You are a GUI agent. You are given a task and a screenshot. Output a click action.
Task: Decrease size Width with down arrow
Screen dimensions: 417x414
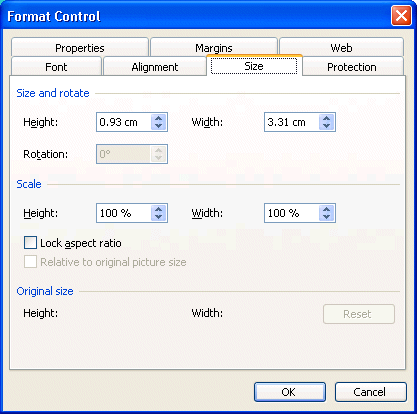(x=327, y=126)
